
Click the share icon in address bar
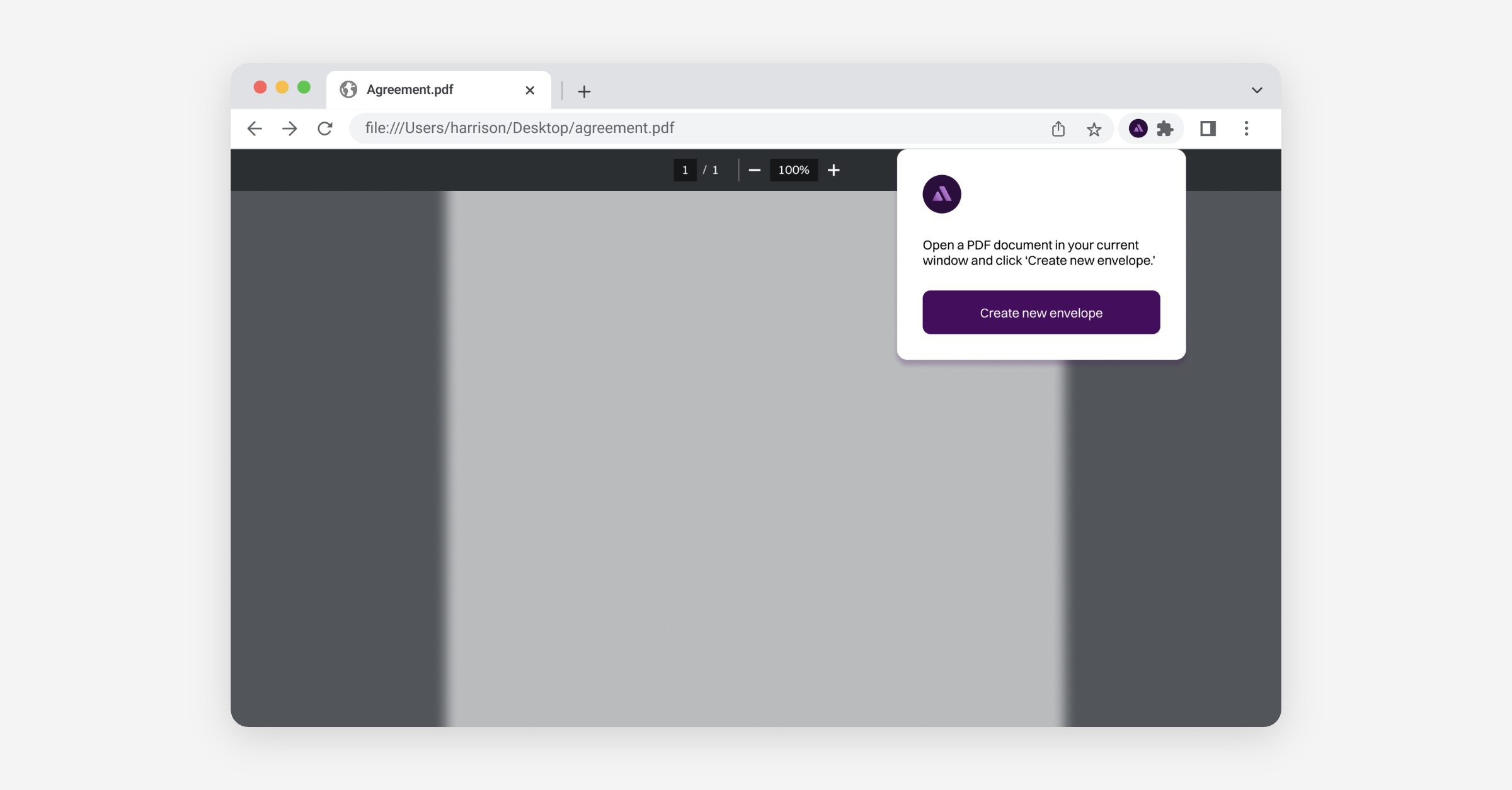pos(1058,129)
